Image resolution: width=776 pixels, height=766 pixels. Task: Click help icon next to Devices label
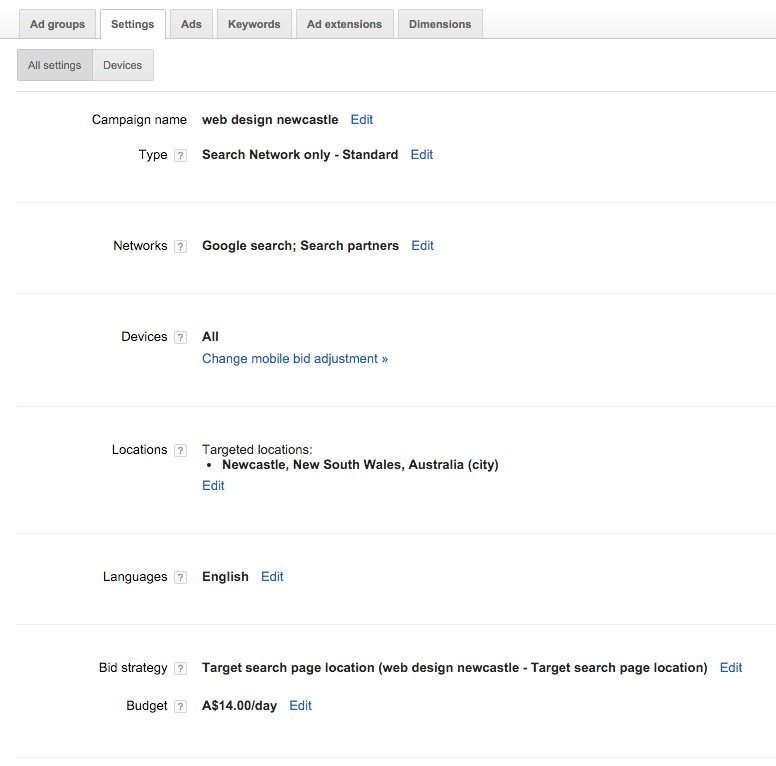click(180, 338)
